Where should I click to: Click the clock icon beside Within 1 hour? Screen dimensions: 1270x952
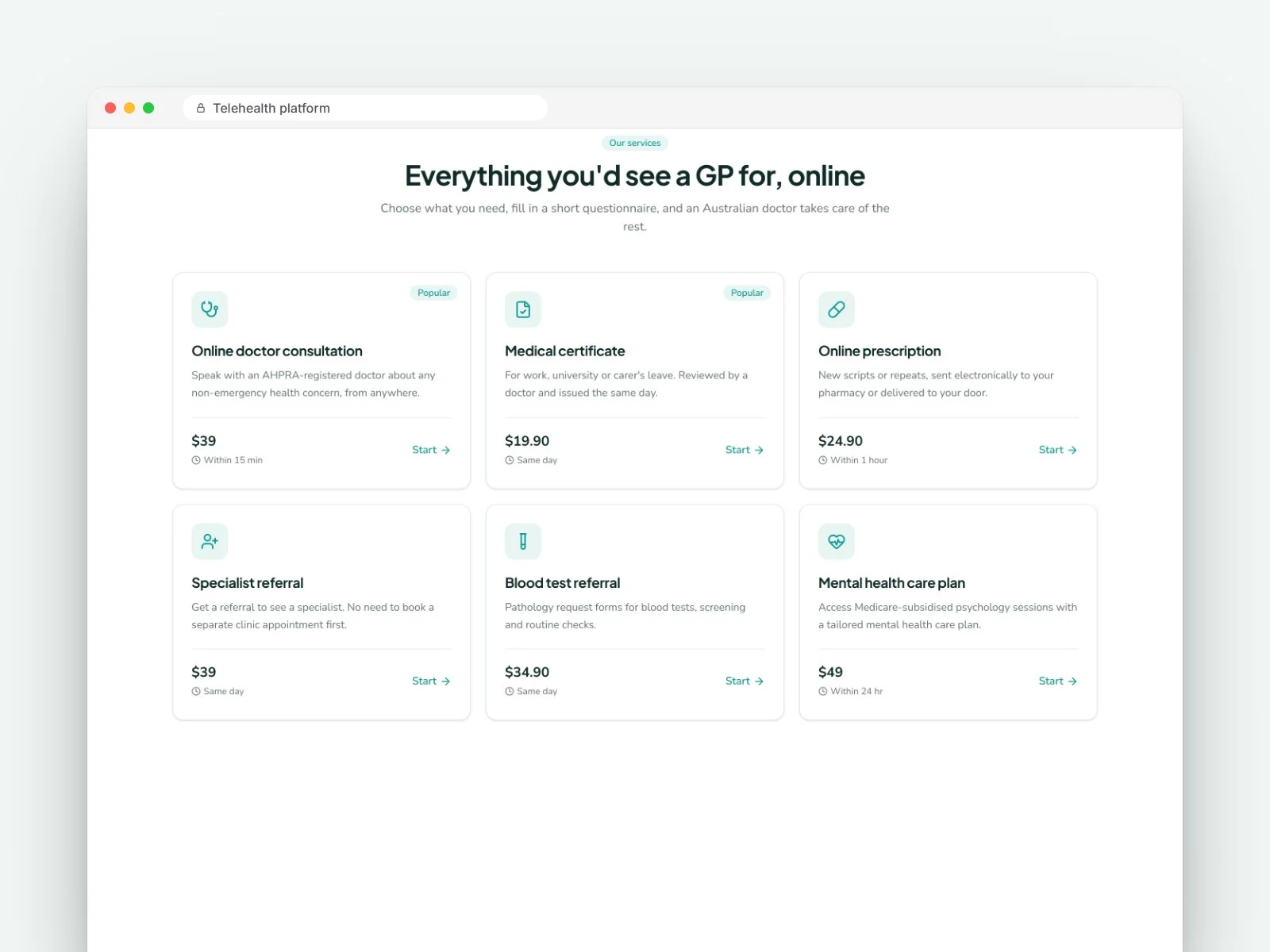point(823,460)
